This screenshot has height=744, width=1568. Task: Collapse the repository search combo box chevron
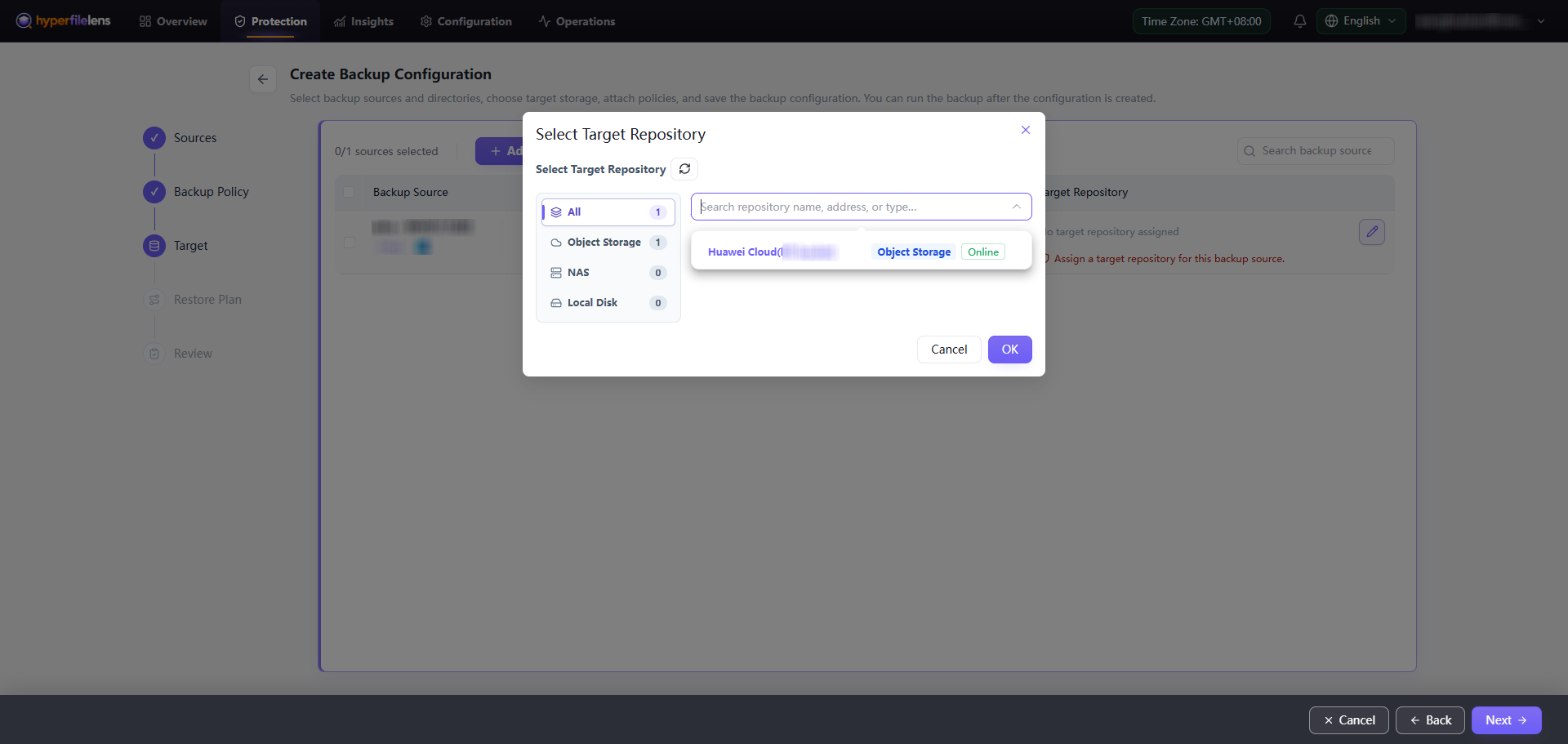[x=1017, y=207]
